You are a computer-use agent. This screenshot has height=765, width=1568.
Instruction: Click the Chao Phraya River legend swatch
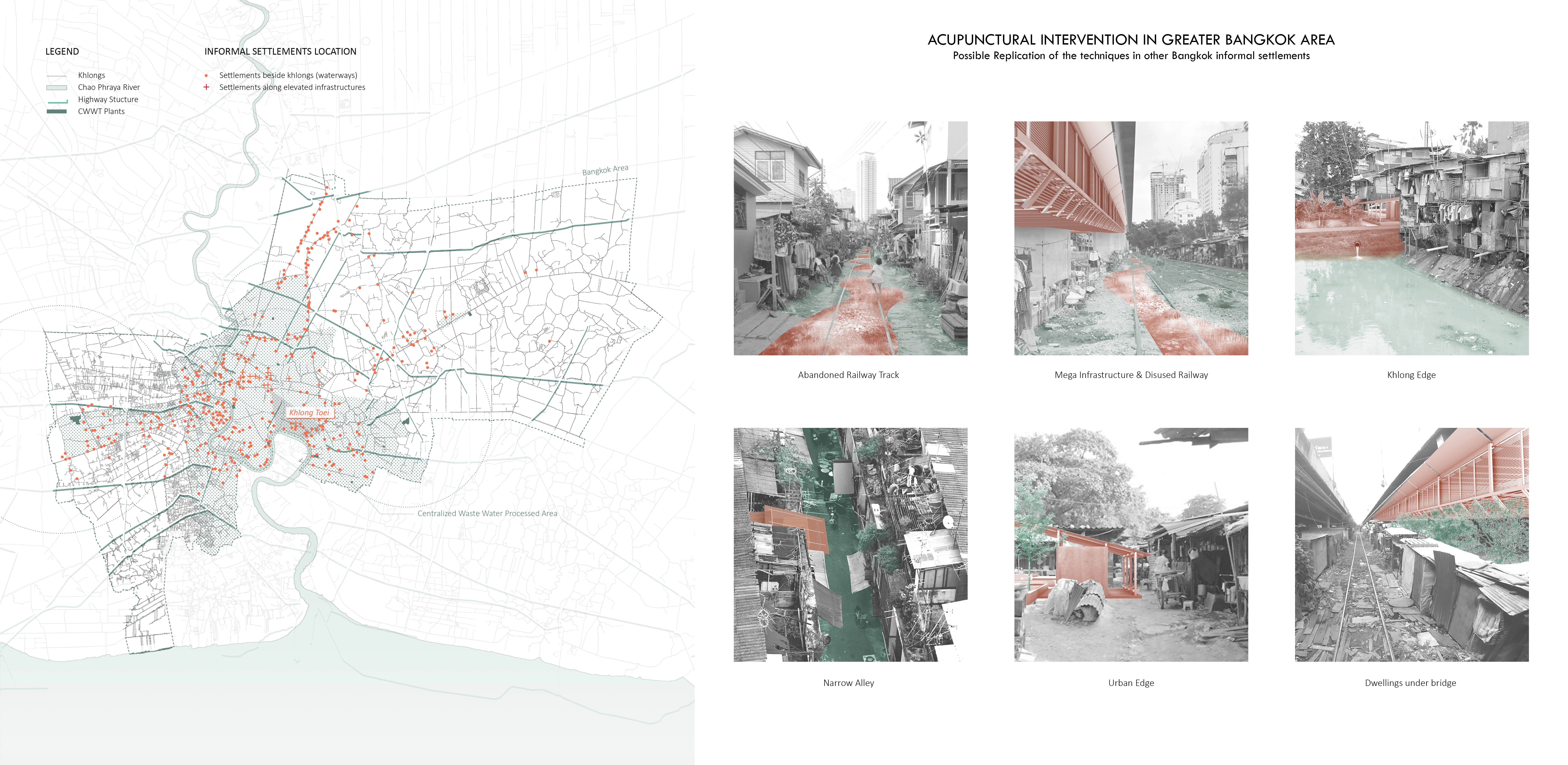coord(57,88)
